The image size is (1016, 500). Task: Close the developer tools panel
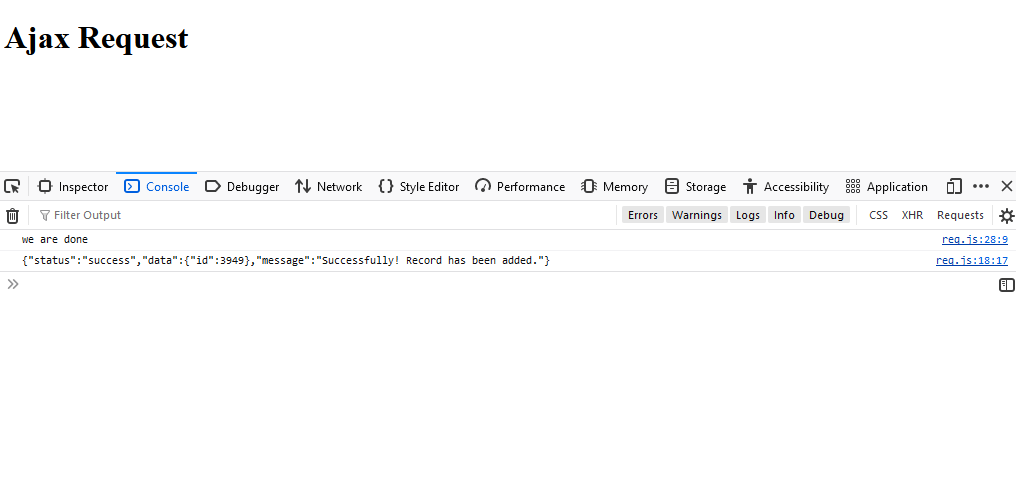1006,186
